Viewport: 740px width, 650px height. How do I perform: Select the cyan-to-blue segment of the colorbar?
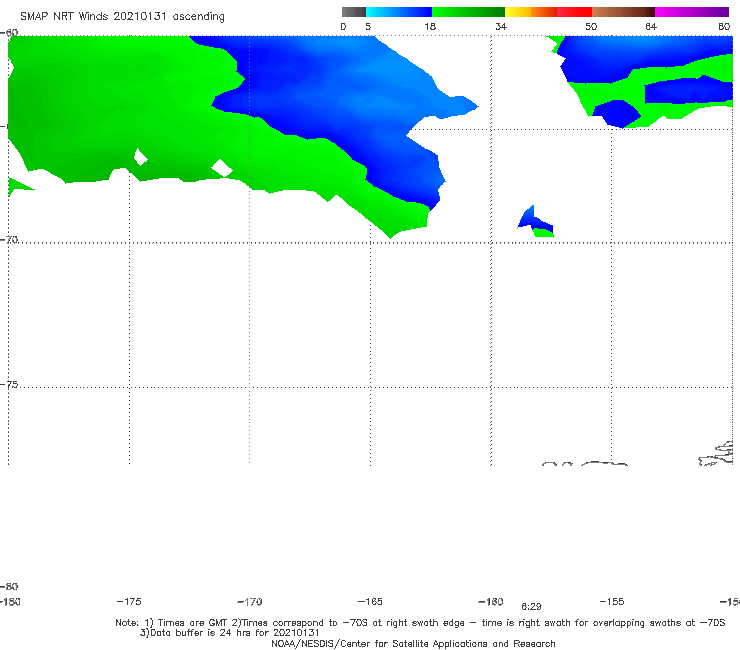tap(399, 12)
